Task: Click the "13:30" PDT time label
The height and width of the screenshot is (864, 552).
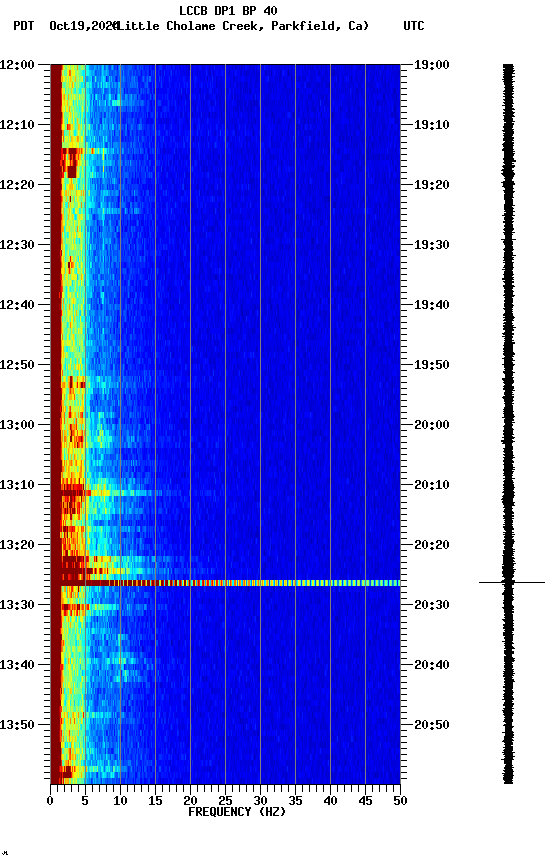Action: click(17, 606)
